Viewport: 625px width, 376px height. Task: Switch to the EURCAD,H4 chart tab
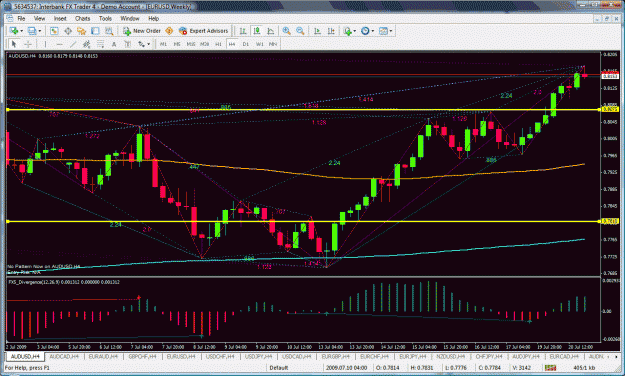point(564,356)
